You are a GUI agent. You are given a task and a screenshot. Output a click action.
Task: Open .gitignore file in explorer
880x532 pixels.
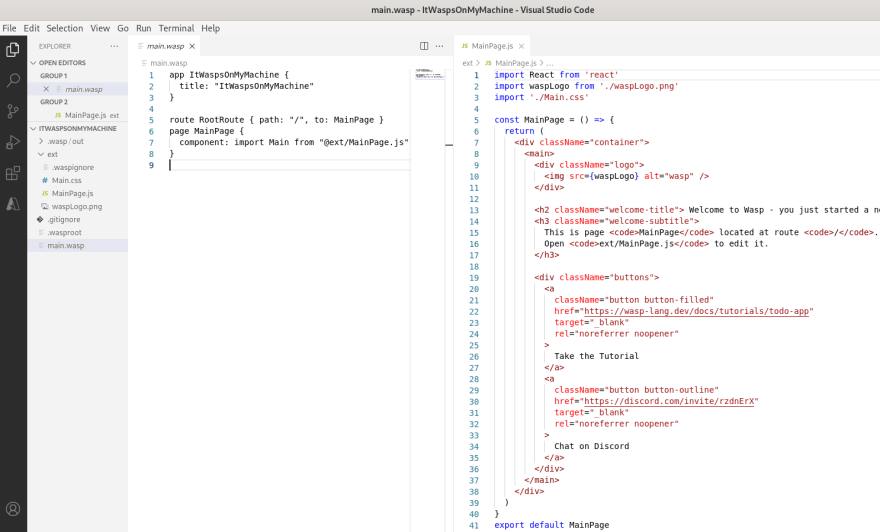63,219
